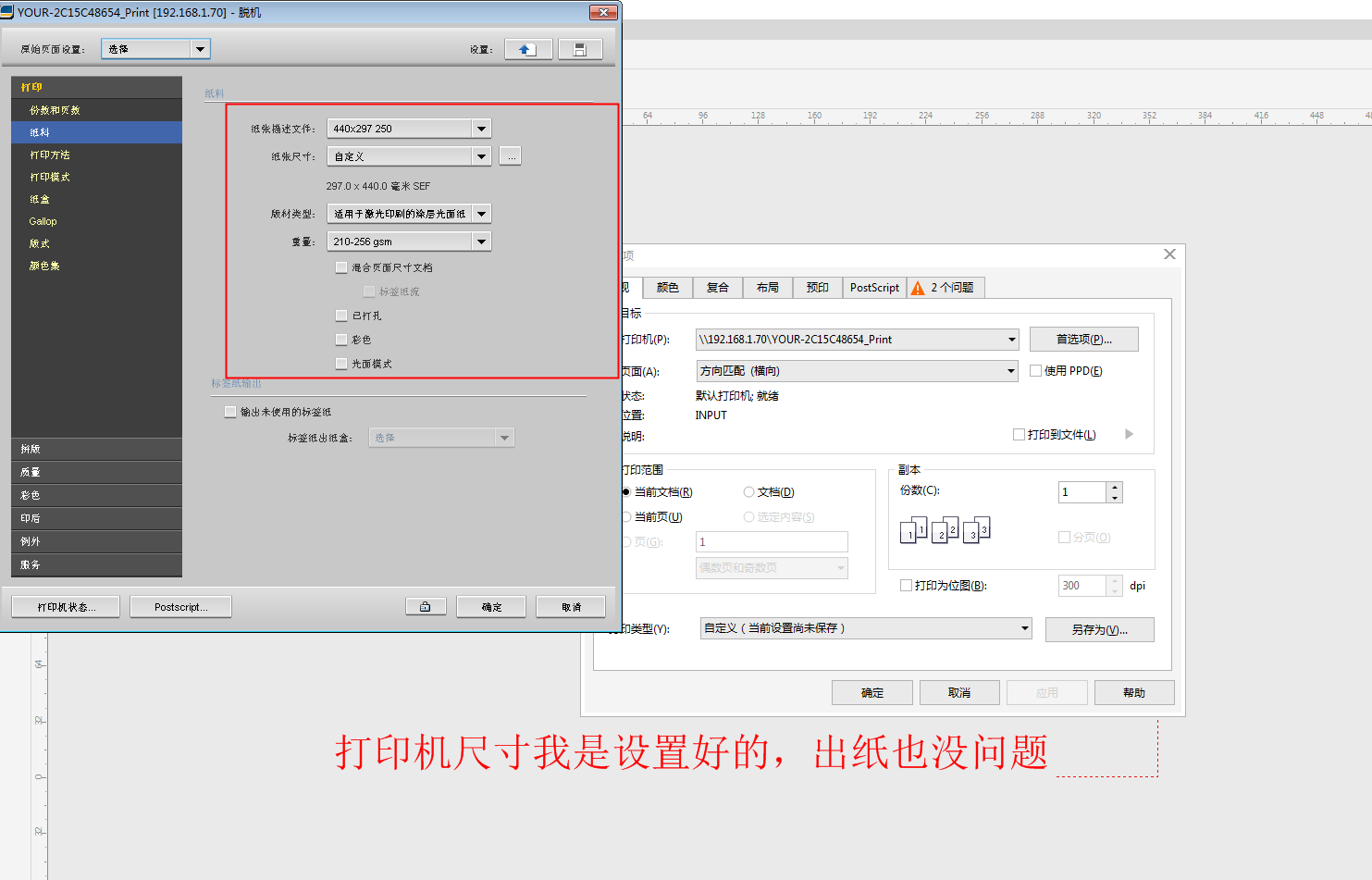Image resolution: width=1372 pixels, height=880 pixels.
Task: Select 当前页 radio button
Action: tap(626, 517)
